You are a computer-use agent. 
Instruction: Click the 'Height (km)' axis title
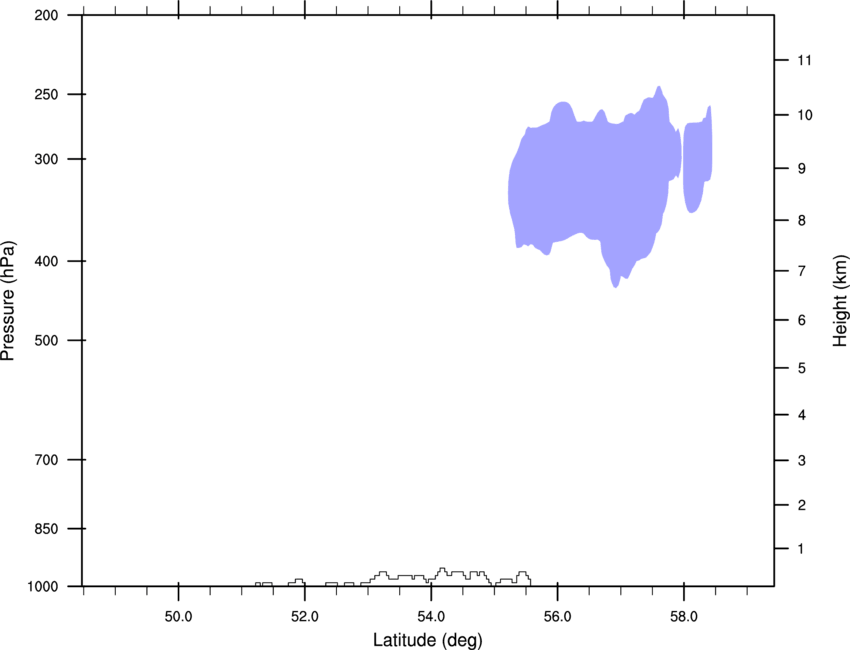[840, 300]
